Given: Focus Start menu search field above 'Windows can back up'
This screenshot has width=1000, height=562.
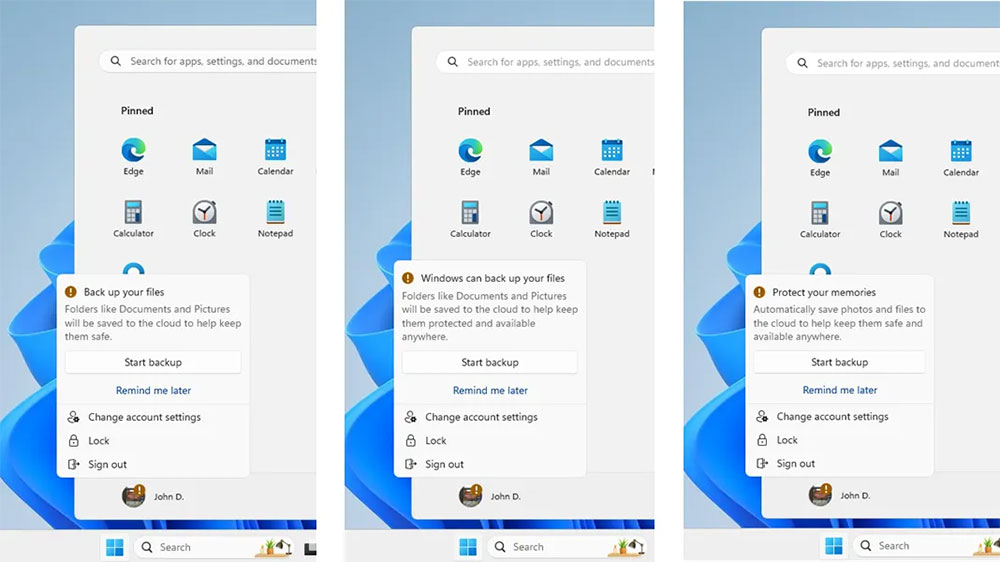Looking at the screenshot, I should (x=545, y=62).
